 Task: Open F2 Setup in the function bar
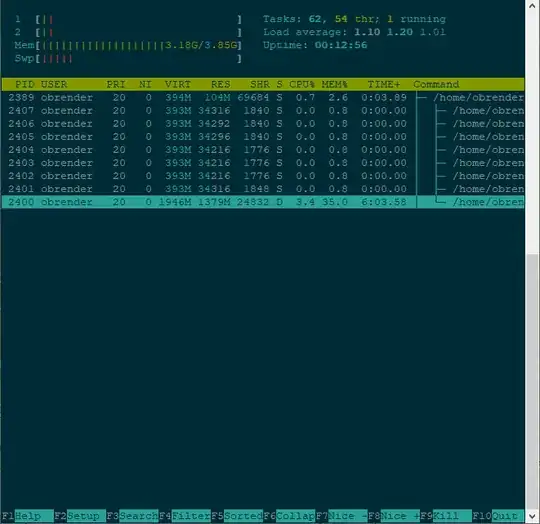pos(80,516)
